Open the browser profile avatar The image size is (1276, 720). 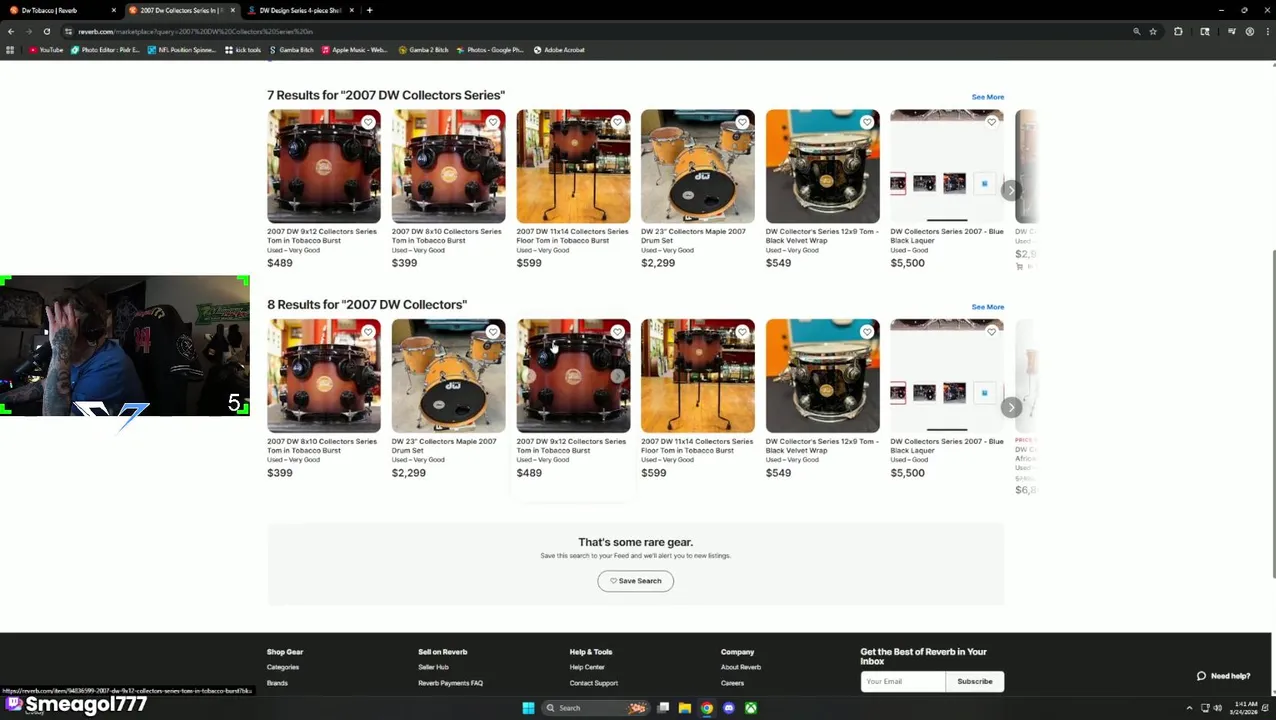1249,31
